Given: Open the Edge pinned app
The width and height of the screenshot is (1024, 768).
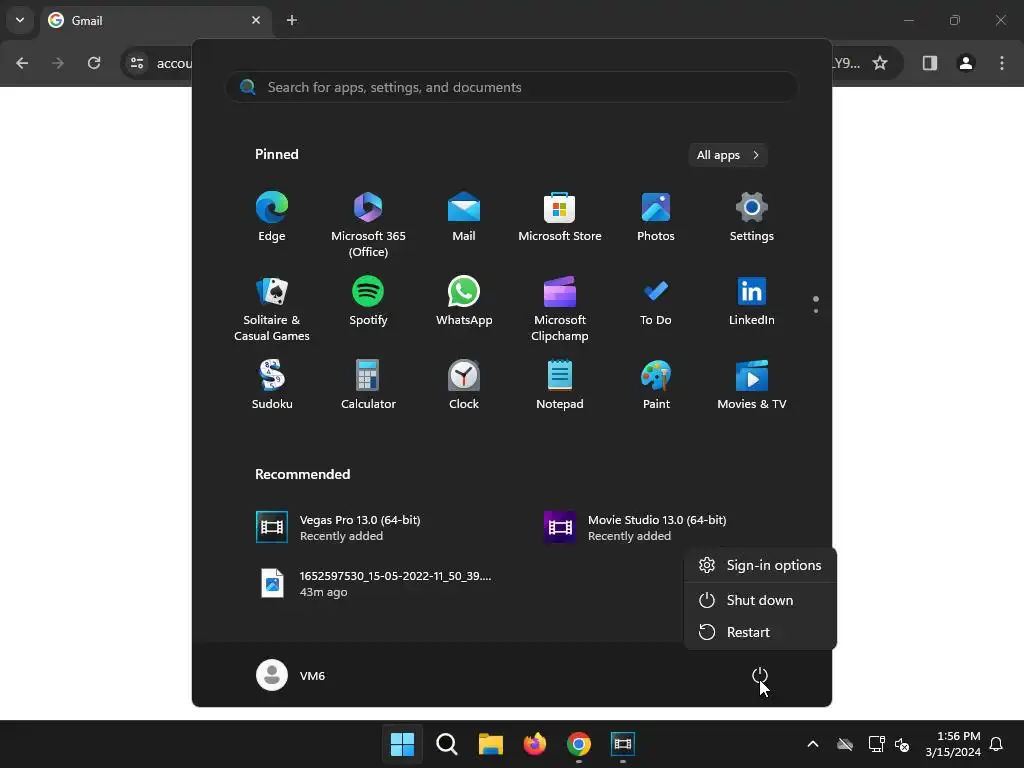Looking at the screenshot, I should 272,217.
